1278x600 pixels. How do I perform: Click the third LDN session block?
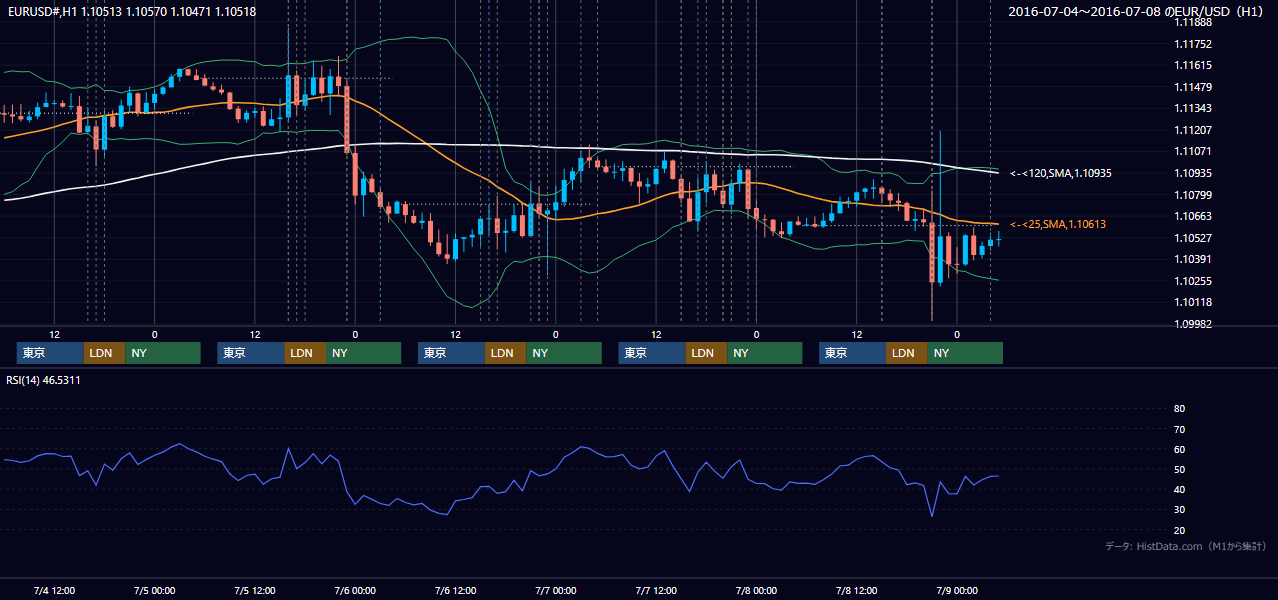click(x=505, y=353)
